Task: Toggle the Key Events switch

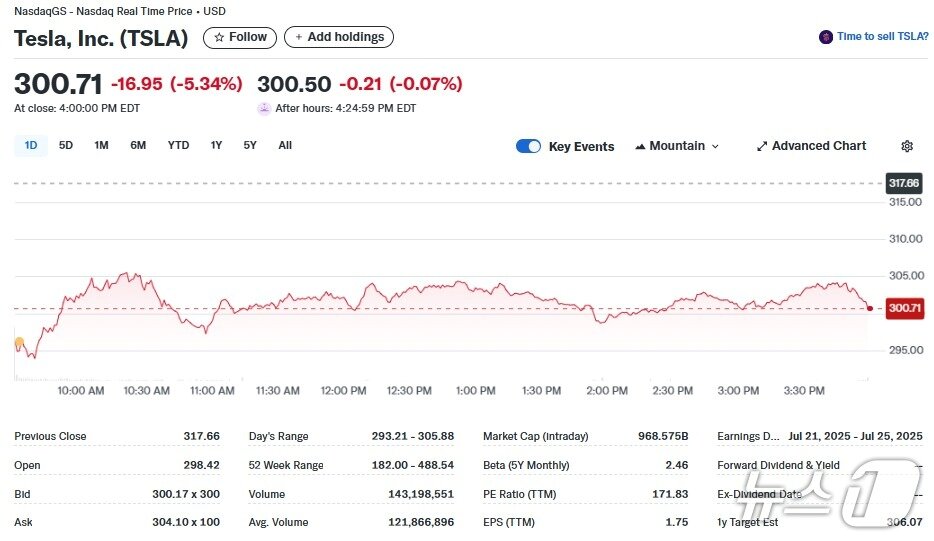Action: coord(529,146)
